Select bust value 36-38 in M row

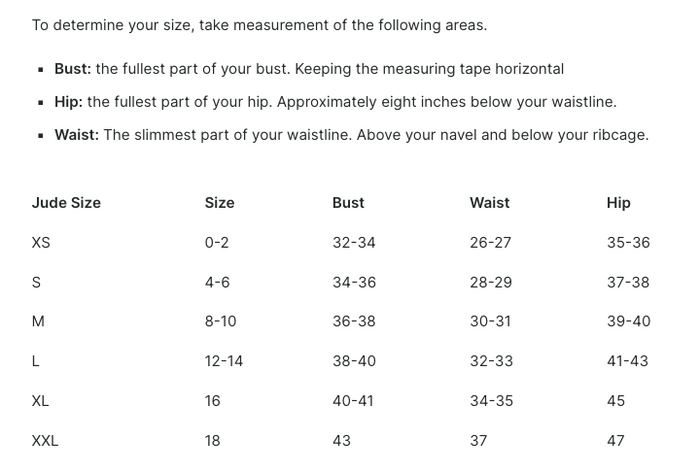point(354,321)
